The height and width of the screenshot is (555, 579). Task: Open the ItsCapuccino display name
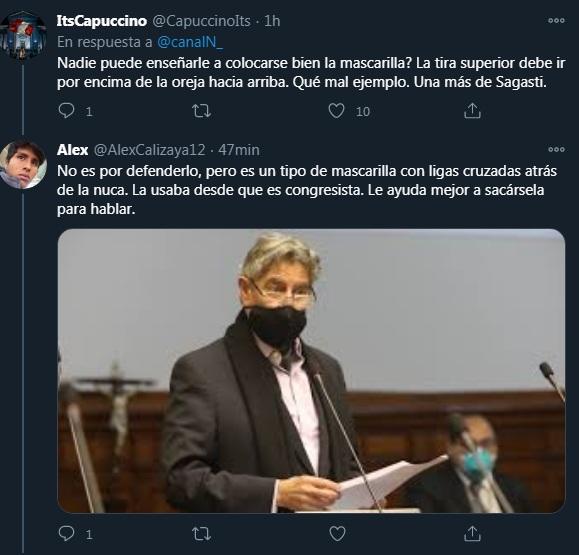(102, 21)
